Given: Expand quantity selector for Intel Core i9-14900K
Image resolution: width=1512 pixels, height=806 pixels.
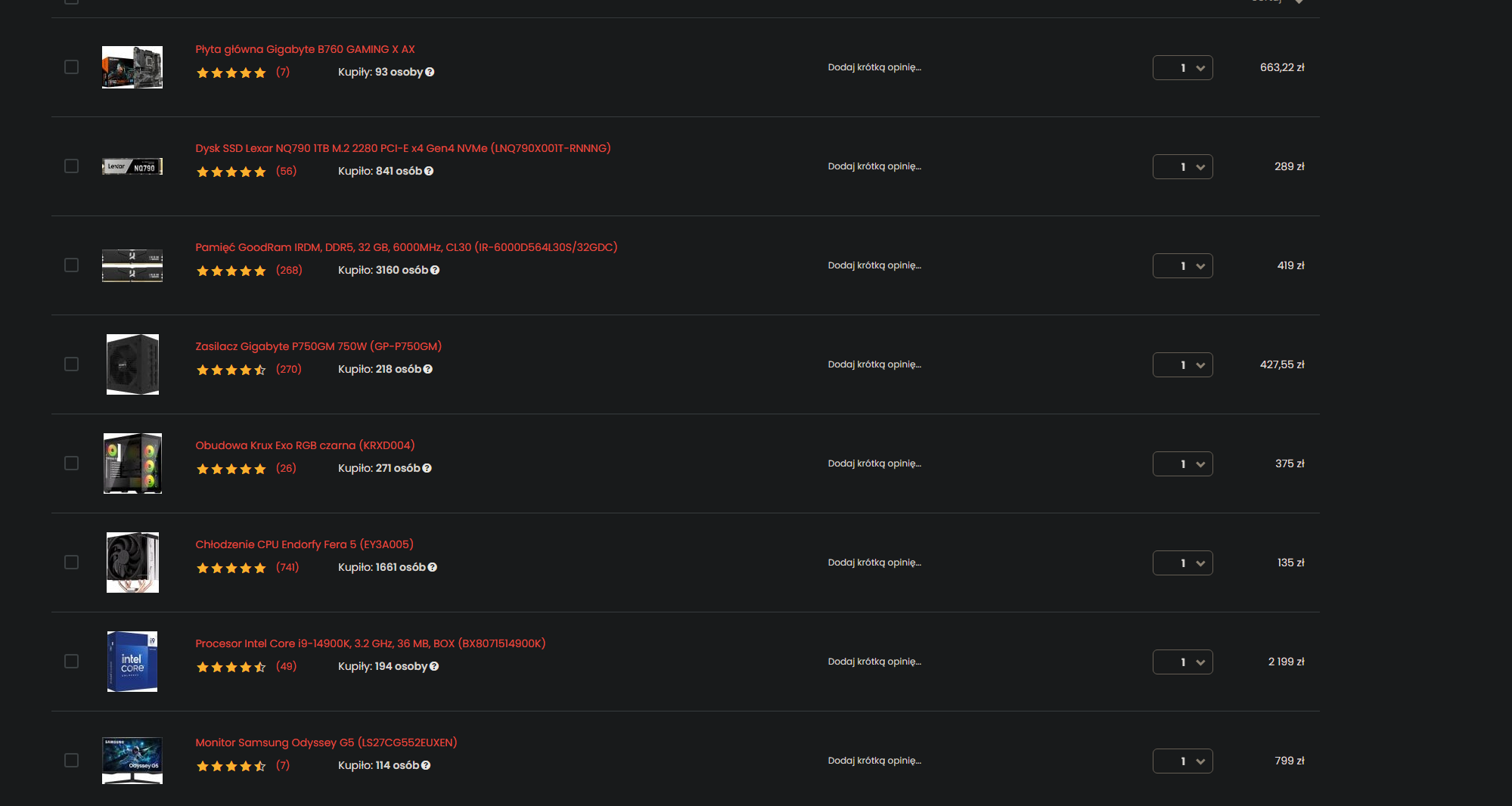Looking at the screenshot, I should tap(1183, 662).
